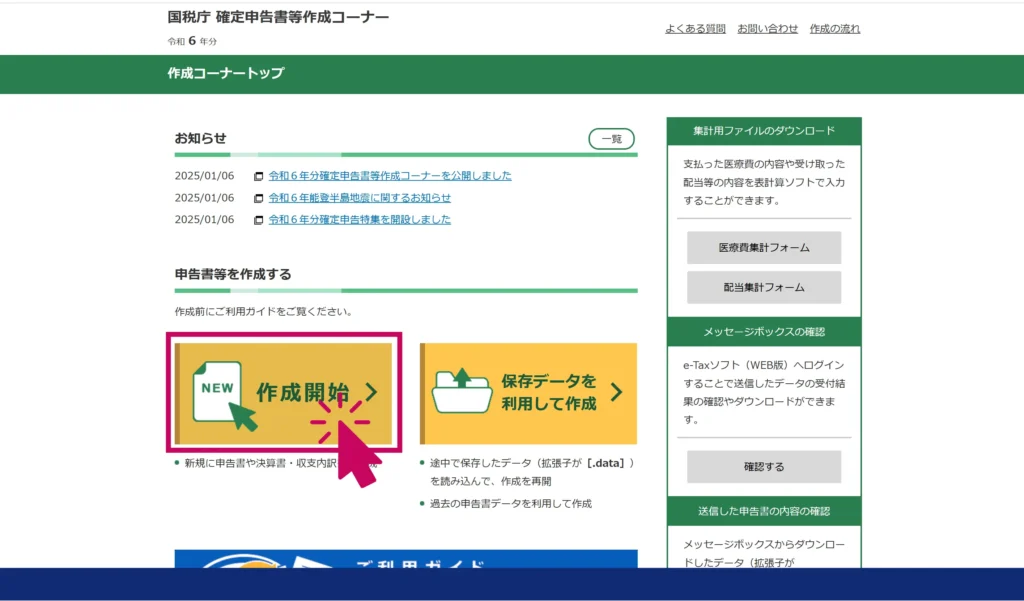Open 令和6年分確定申告書等作成コーナー announcement
Screen dimensions: 1024x601
click(x=390, y=175)
